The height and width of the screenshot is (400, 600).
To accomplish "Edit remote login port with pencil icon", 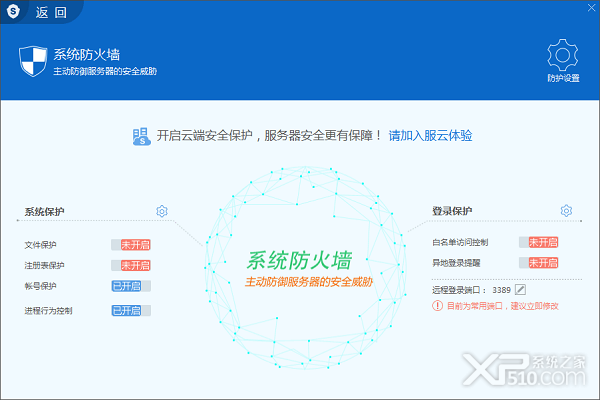I will click(x=520, y=289).
